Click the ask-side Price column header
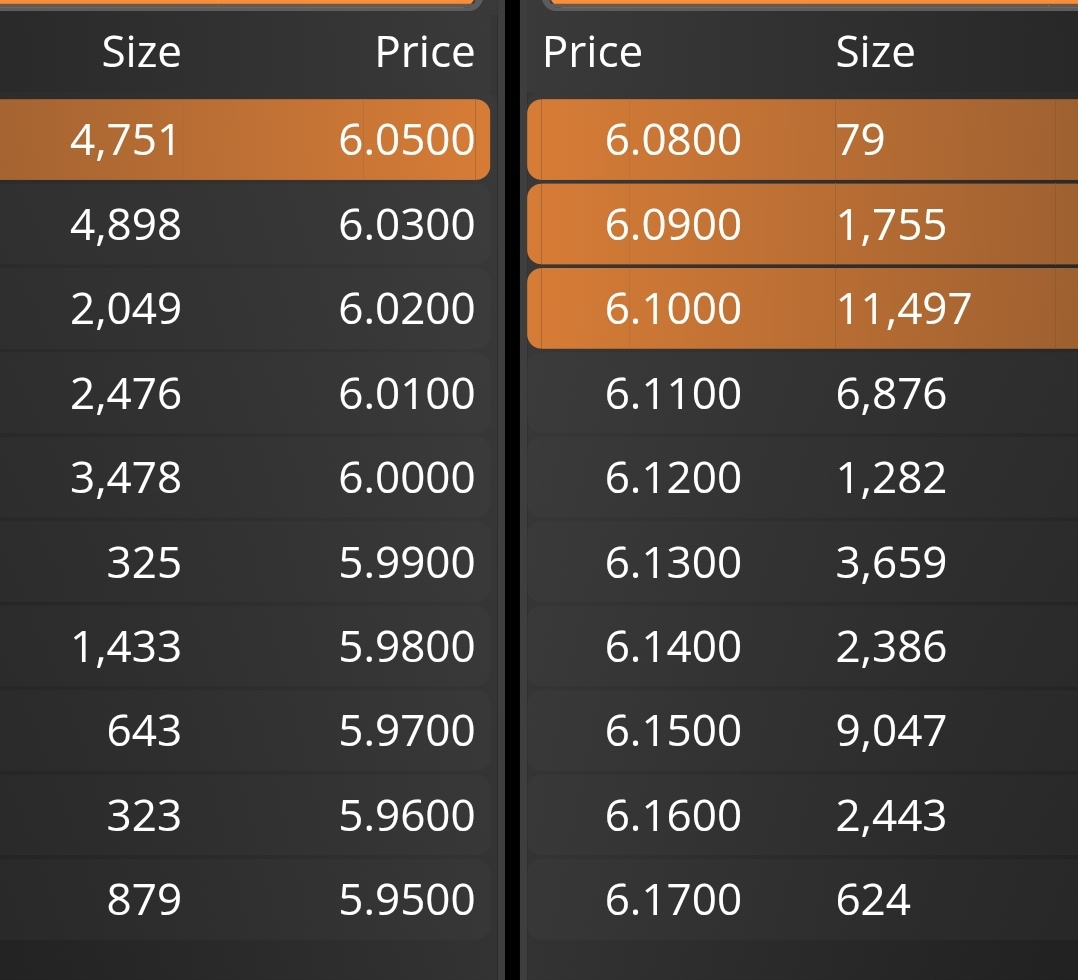 [x=592, y=52]
